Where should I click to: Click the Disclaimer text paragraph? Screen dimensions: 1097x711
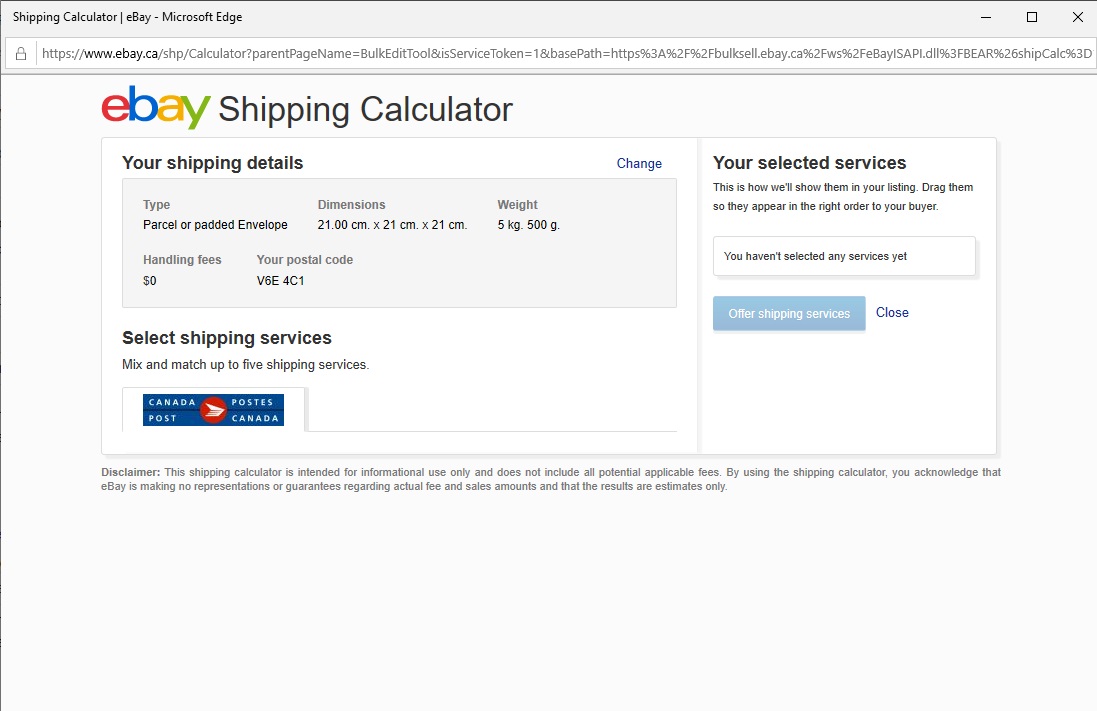550,479
